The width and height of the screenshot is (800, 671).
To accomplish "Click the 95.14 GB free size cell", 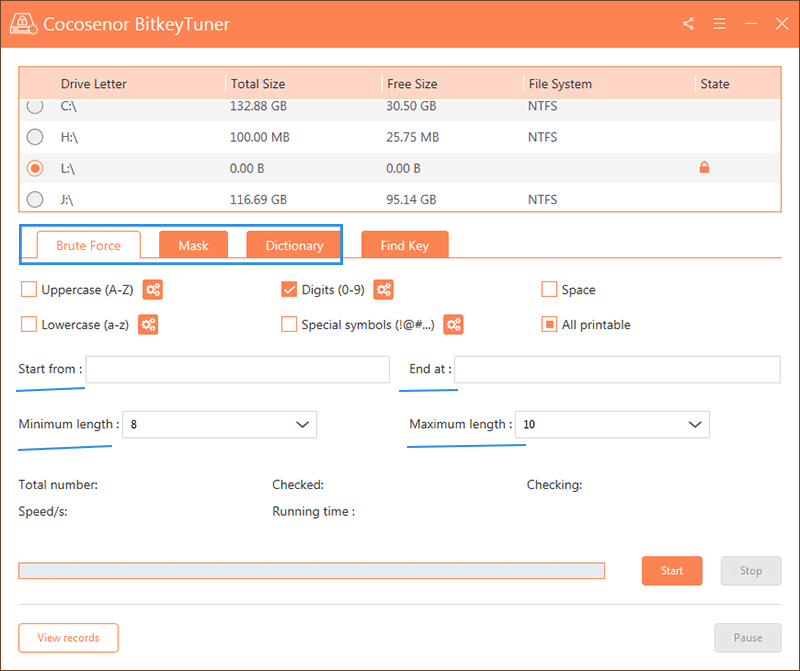I will [411, 199].
